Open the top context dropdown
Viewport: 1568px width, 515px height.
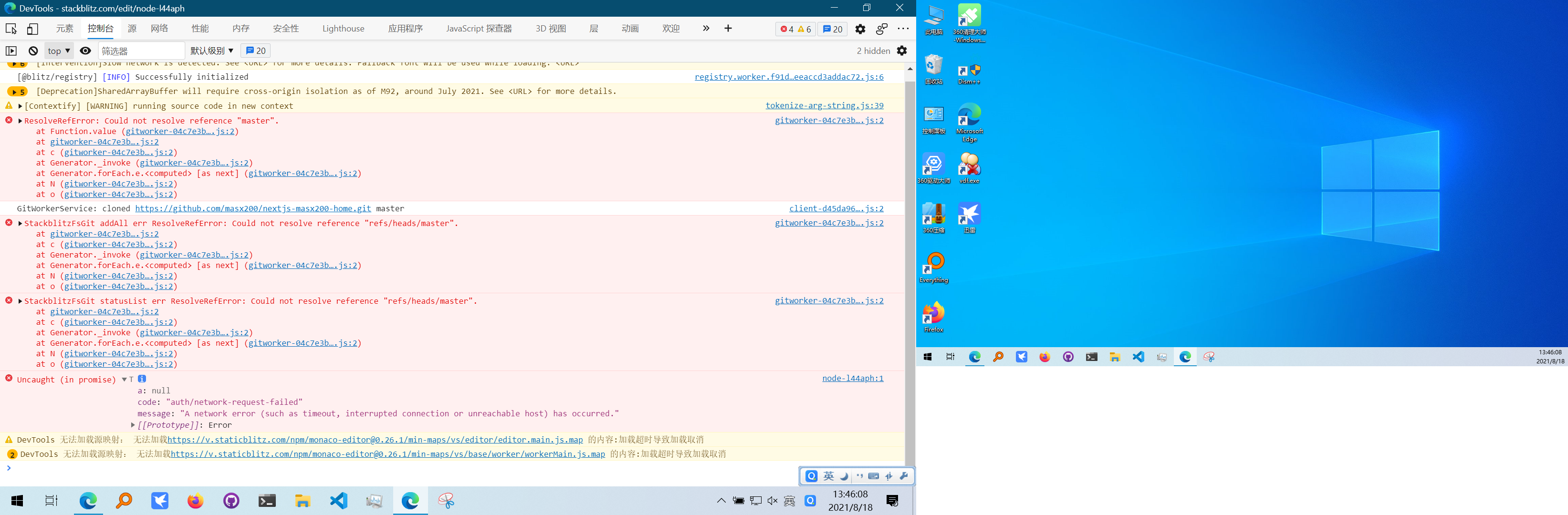pyautogui.click(x=59, y=51)
